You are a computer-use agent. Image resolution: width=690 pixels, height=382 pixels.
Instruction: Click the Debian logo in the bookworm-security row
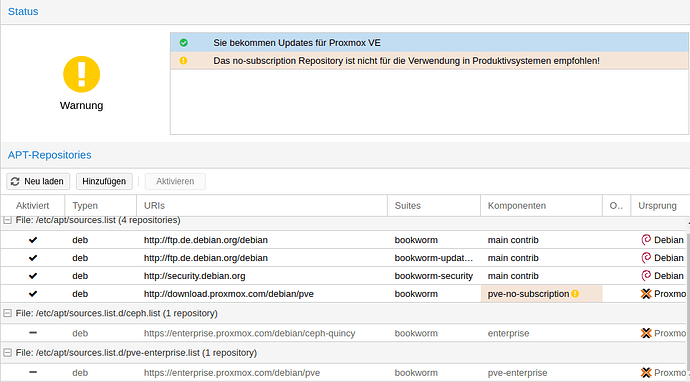tap(646, 276)
